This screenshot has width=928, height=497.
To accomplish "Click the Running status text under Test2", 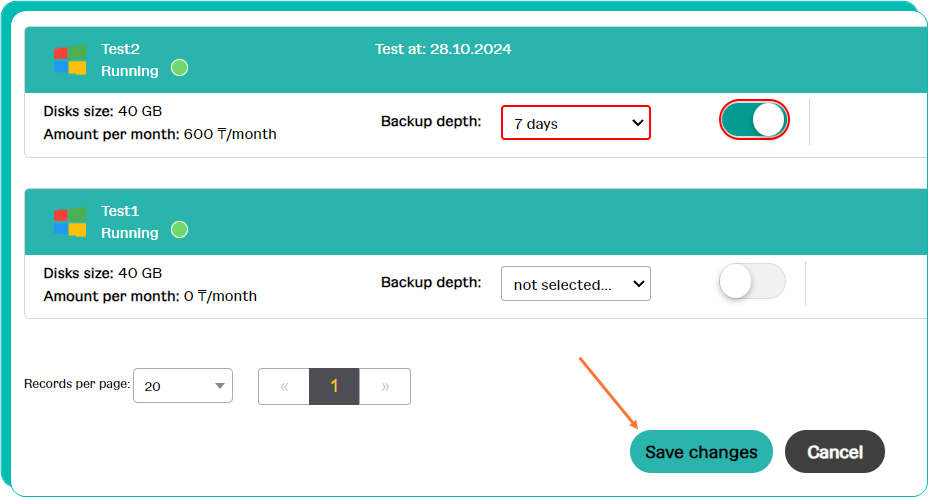I will coord(130,71).
